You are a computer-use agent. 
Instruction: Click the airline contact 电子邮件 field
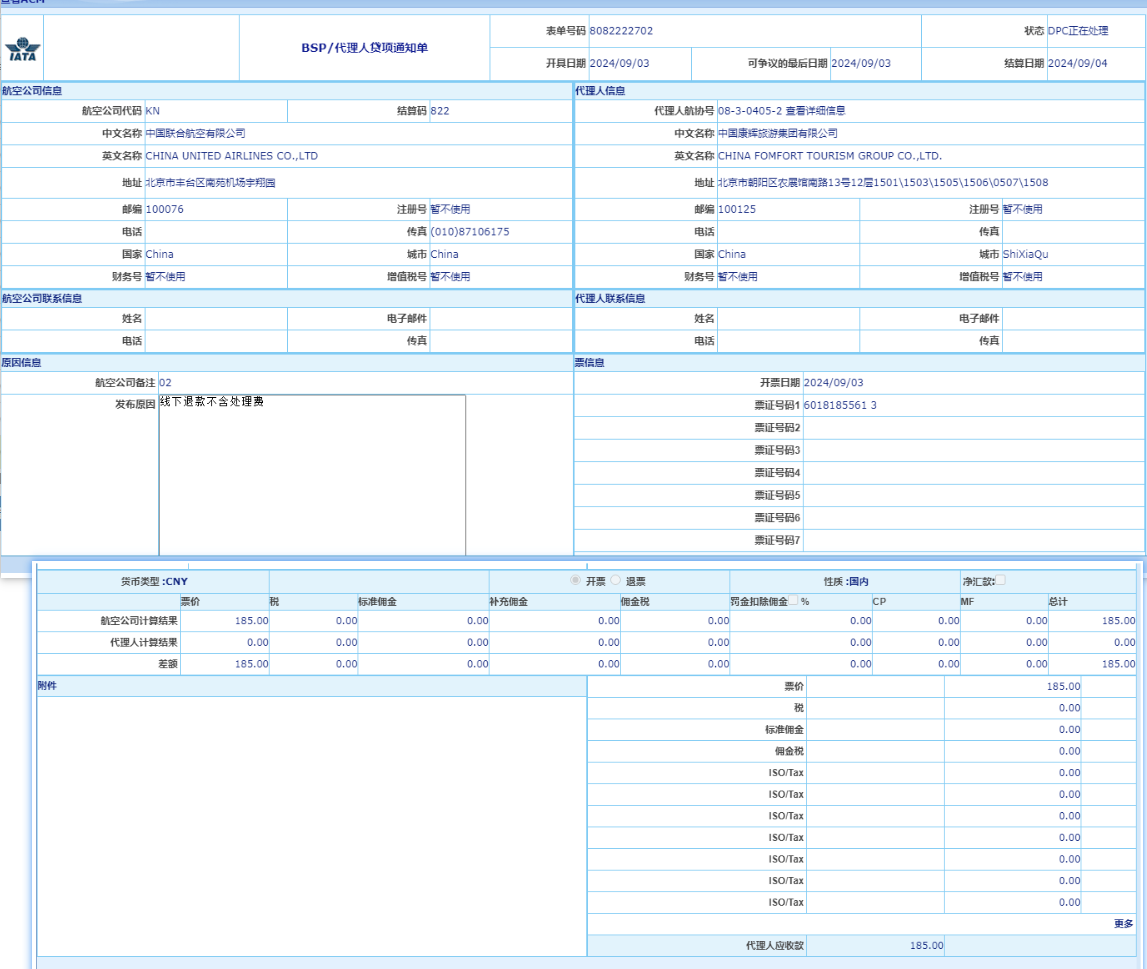click(x=500, y=319)
